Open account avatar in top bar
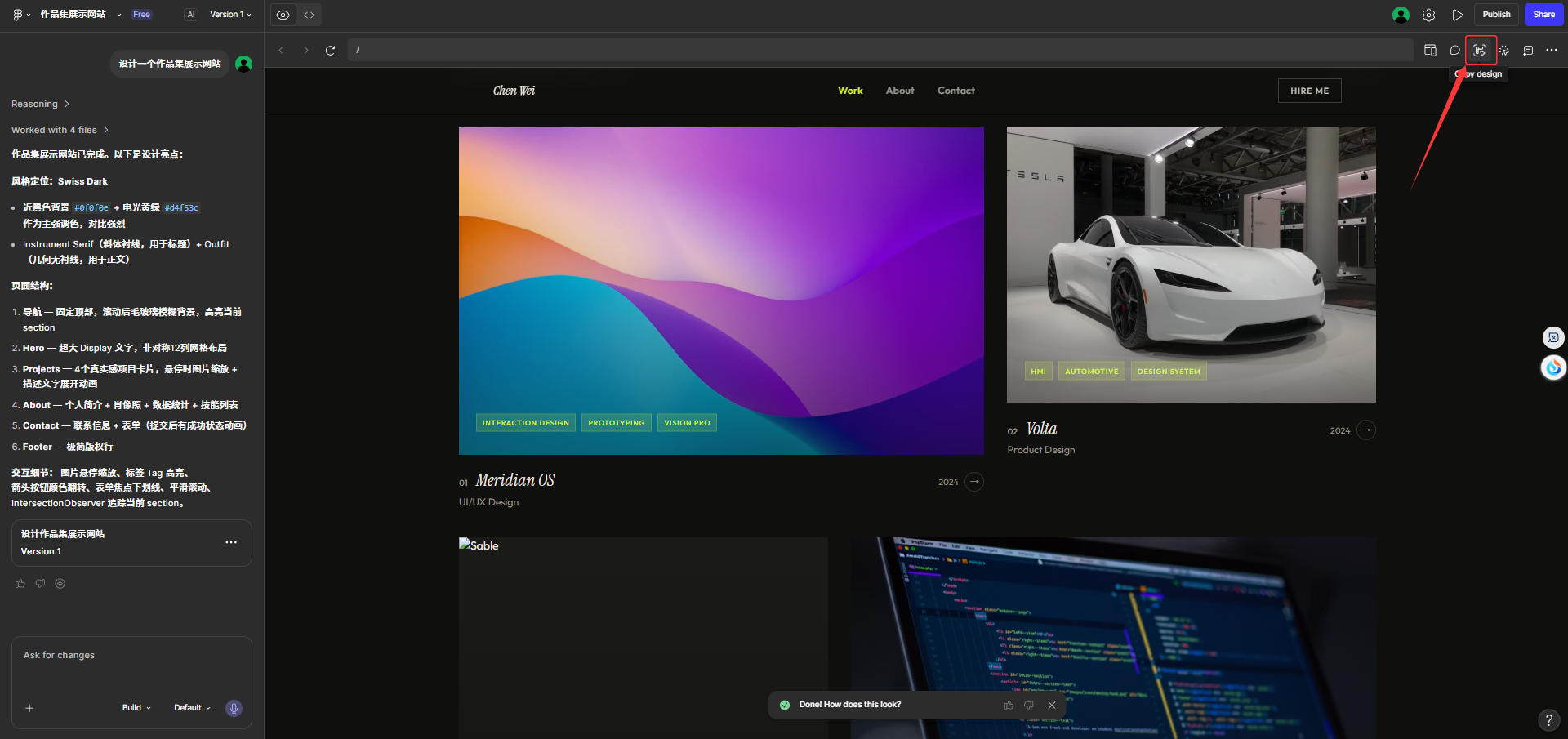Viewport: 1568px width, 739px height. pos(1401,15)
